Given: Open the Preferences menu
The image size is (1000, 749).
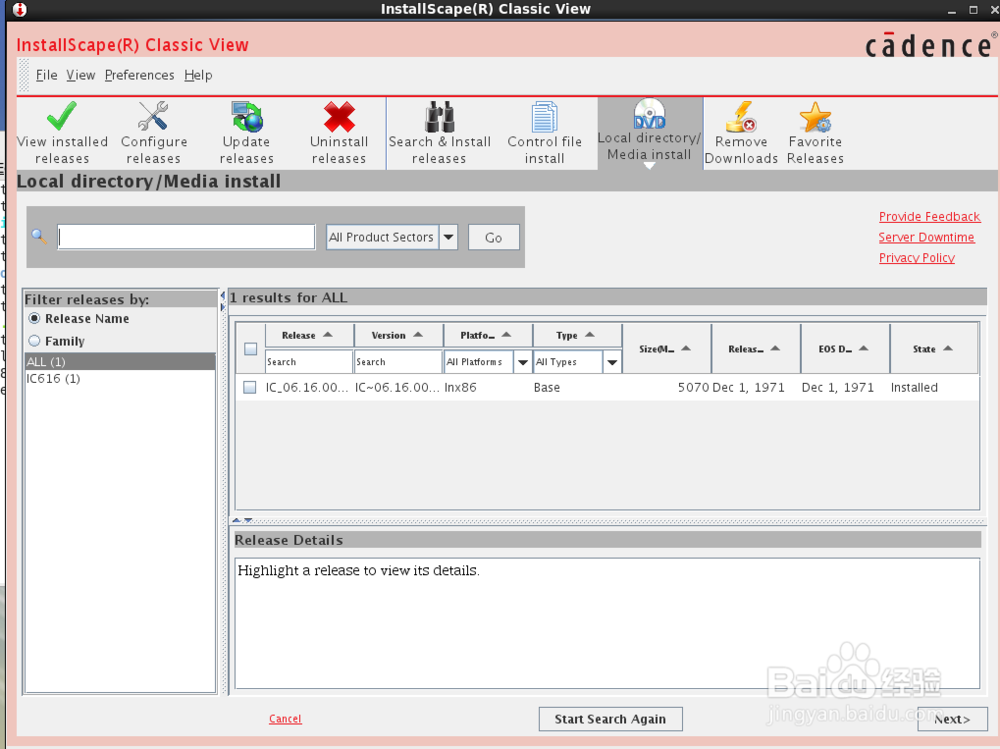Looking at the screenshot, I should tap(140, 75).
